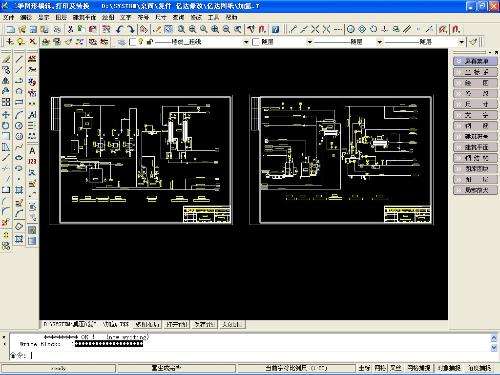Click the blue question mark help icon
Screen dimensions: 500x375
[x=275, y=29]
